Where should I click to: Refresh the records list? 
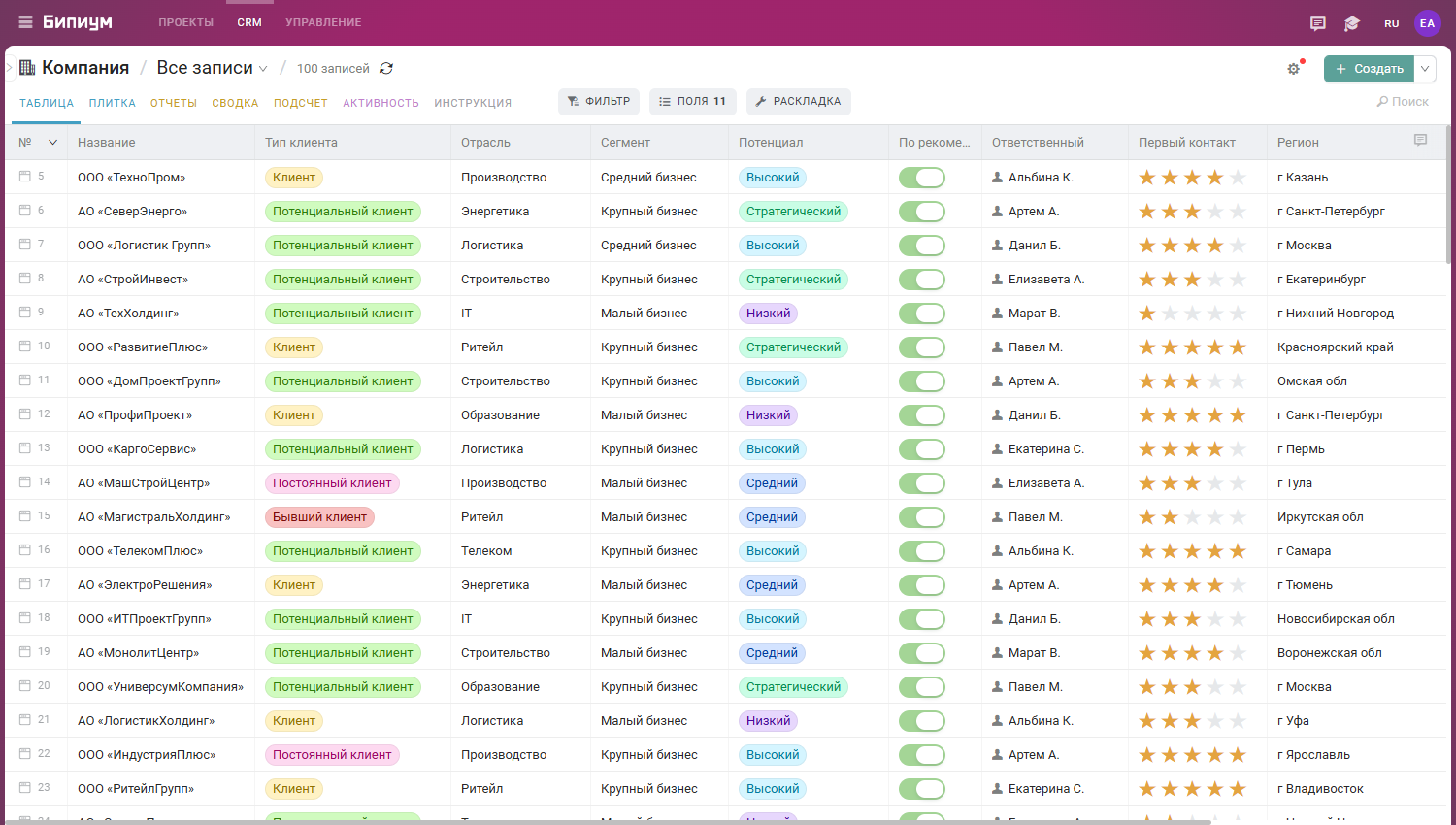coord(386,68)
